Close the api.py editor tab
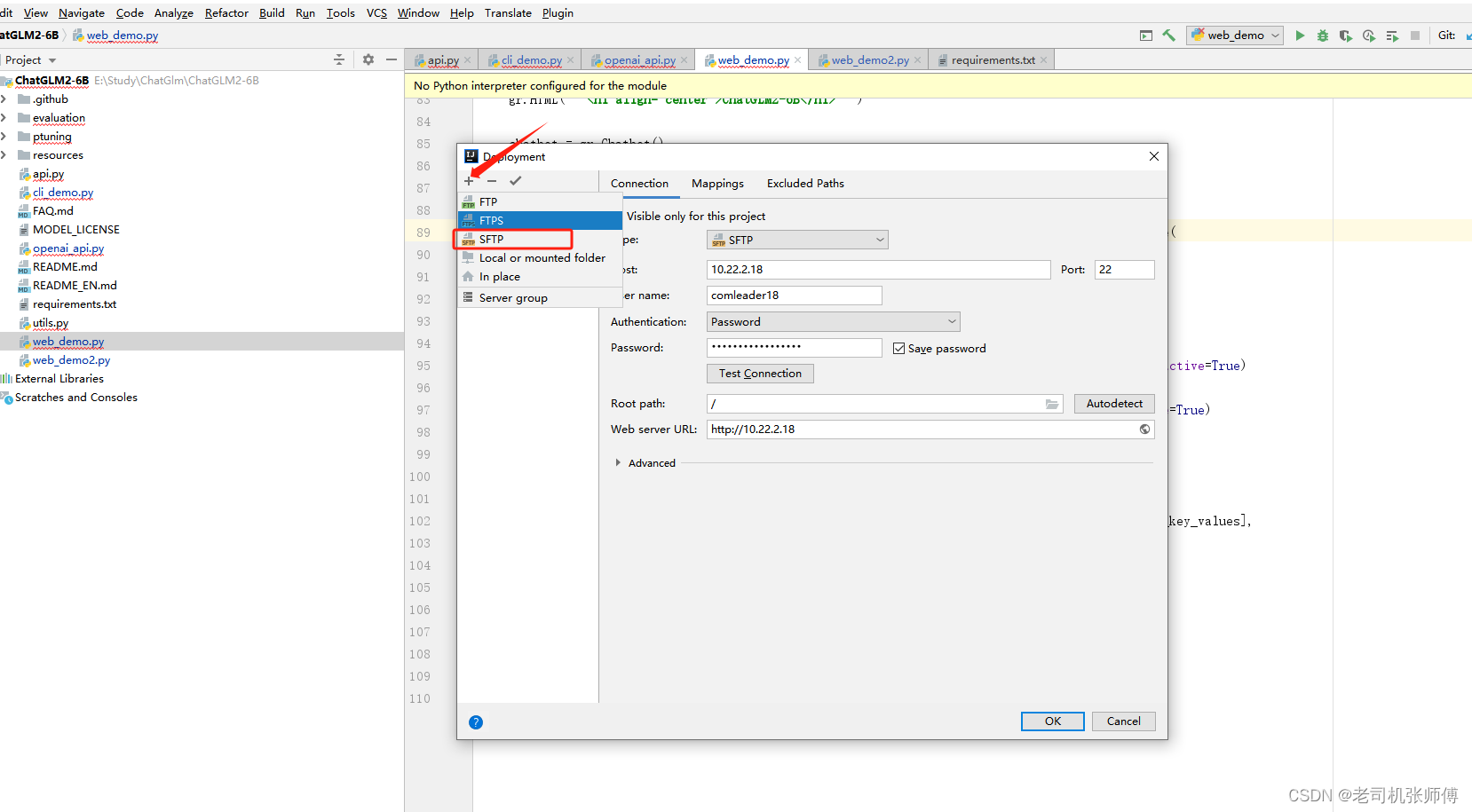 point(467,60)
